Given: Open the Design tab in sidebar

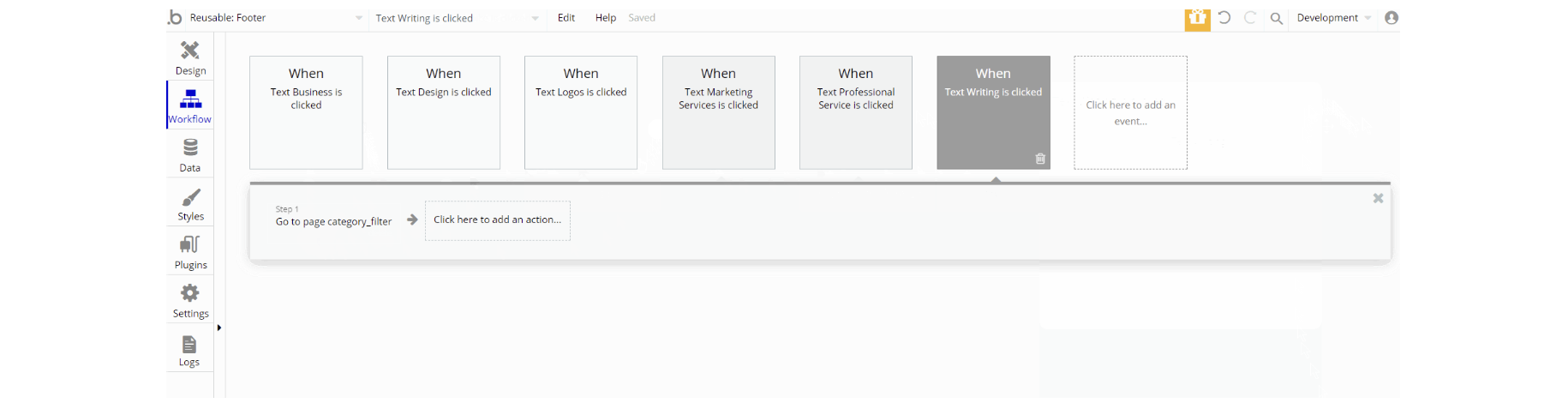Looking at the screenshot, I should [190, 57].
